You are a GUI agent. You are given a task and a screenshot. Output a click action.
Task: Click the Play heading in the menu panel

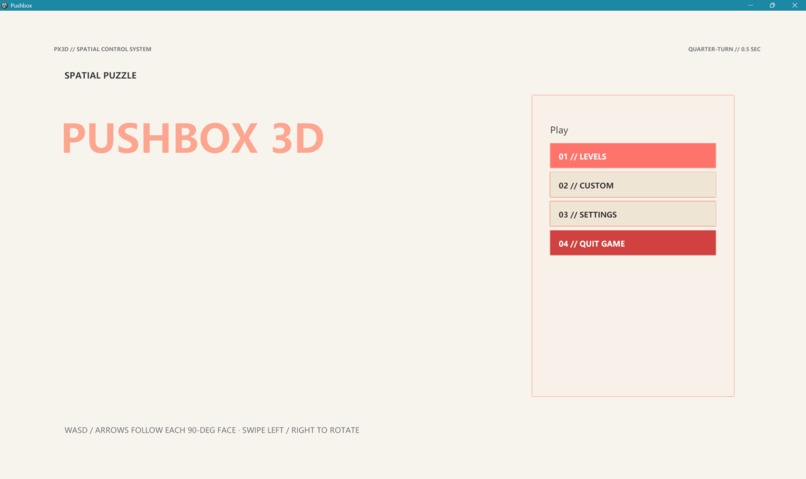559,130
